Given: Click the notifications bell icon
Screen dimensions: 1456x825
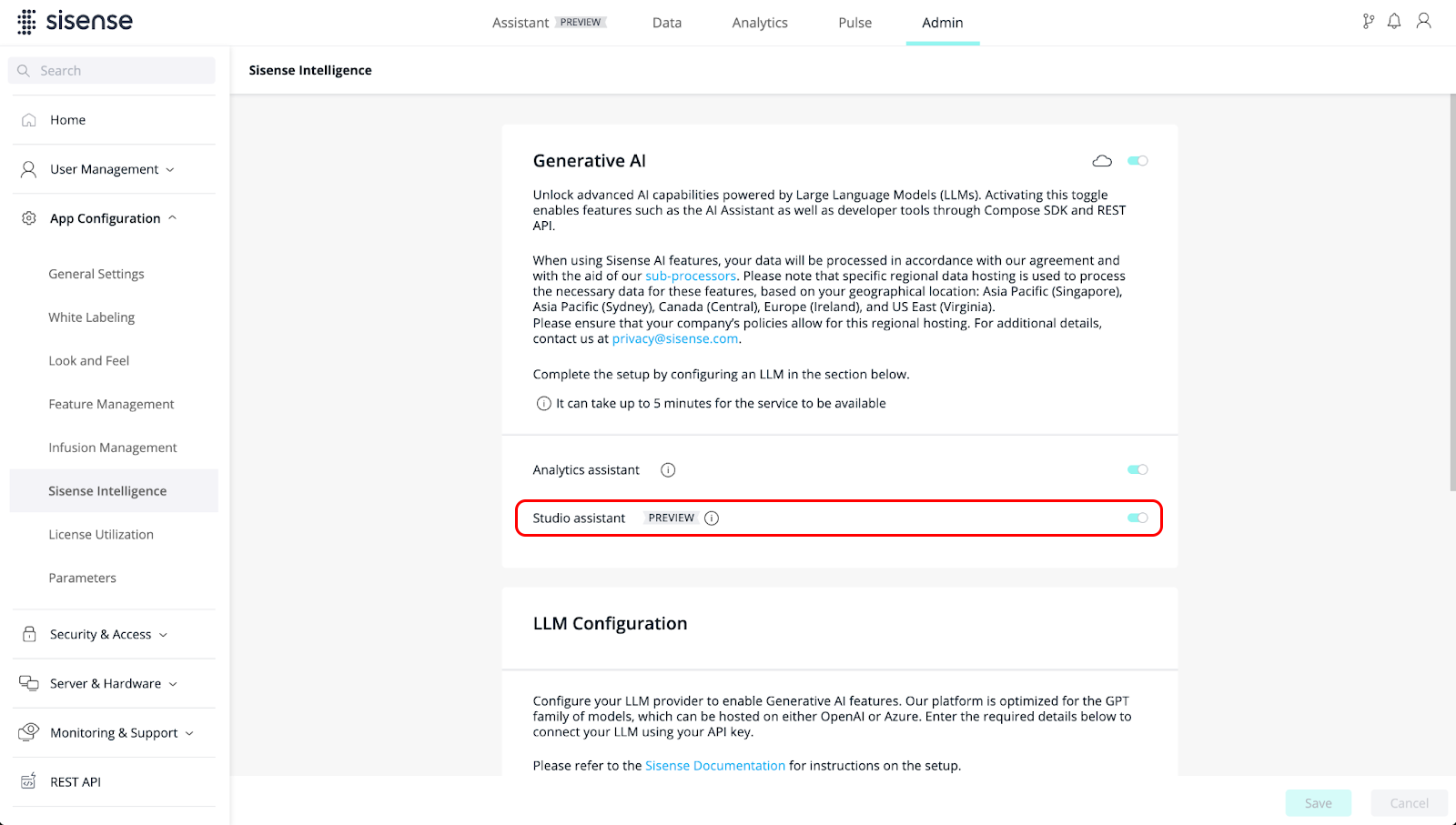Looking at the screenshot, I should pyautogui.click(x=1394, y=21).
